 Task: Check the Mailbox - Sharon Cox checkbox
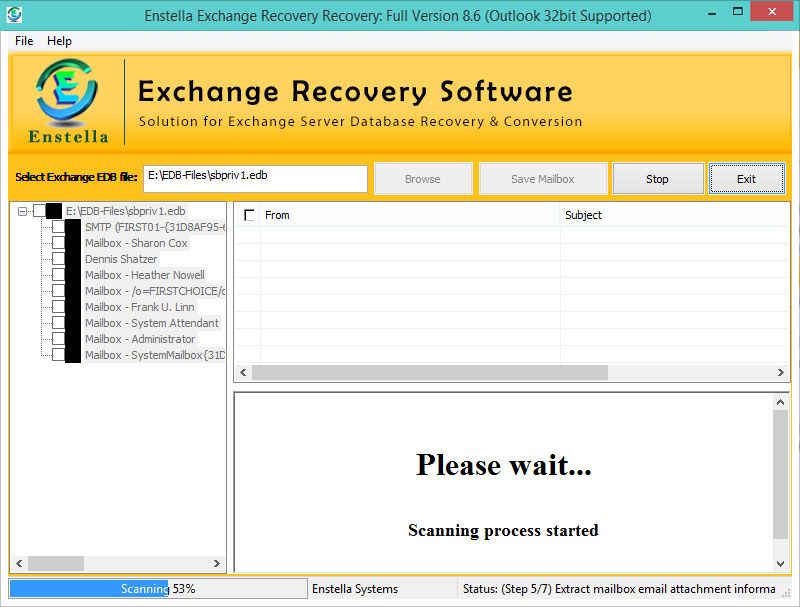tap(58, 242)
